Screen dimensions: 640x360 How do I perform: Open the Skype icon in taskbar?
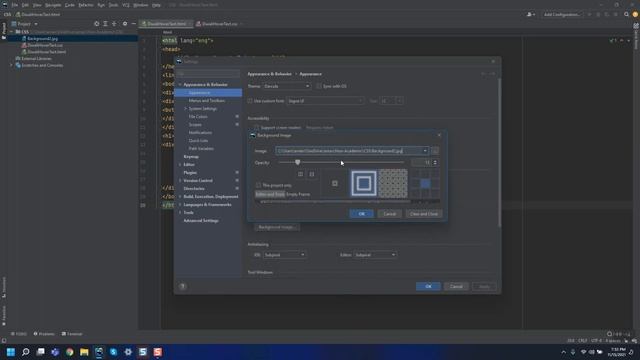pyautogui.click(x=113, y=352)
